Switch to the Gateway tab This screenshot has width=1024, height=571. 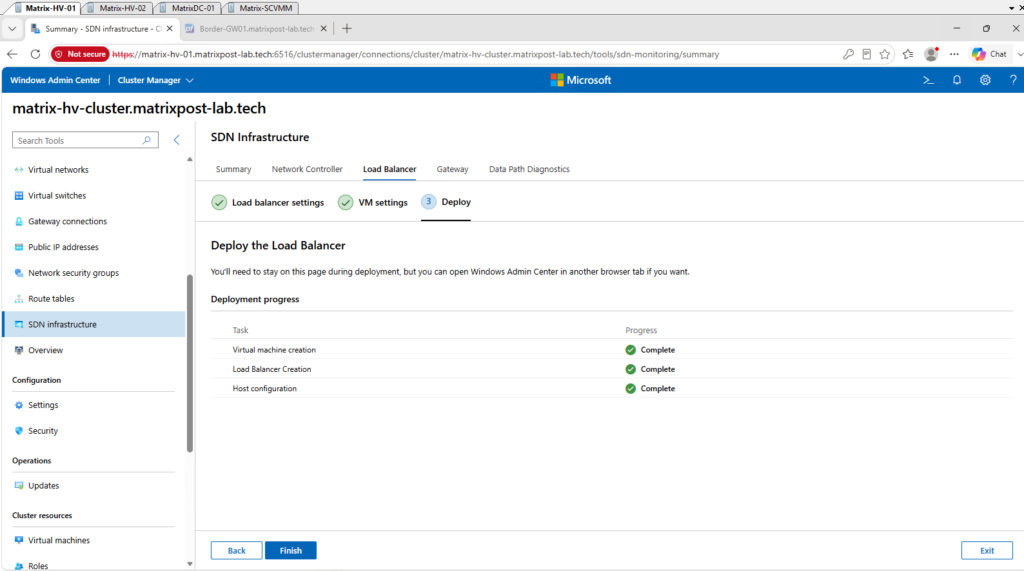453,169
